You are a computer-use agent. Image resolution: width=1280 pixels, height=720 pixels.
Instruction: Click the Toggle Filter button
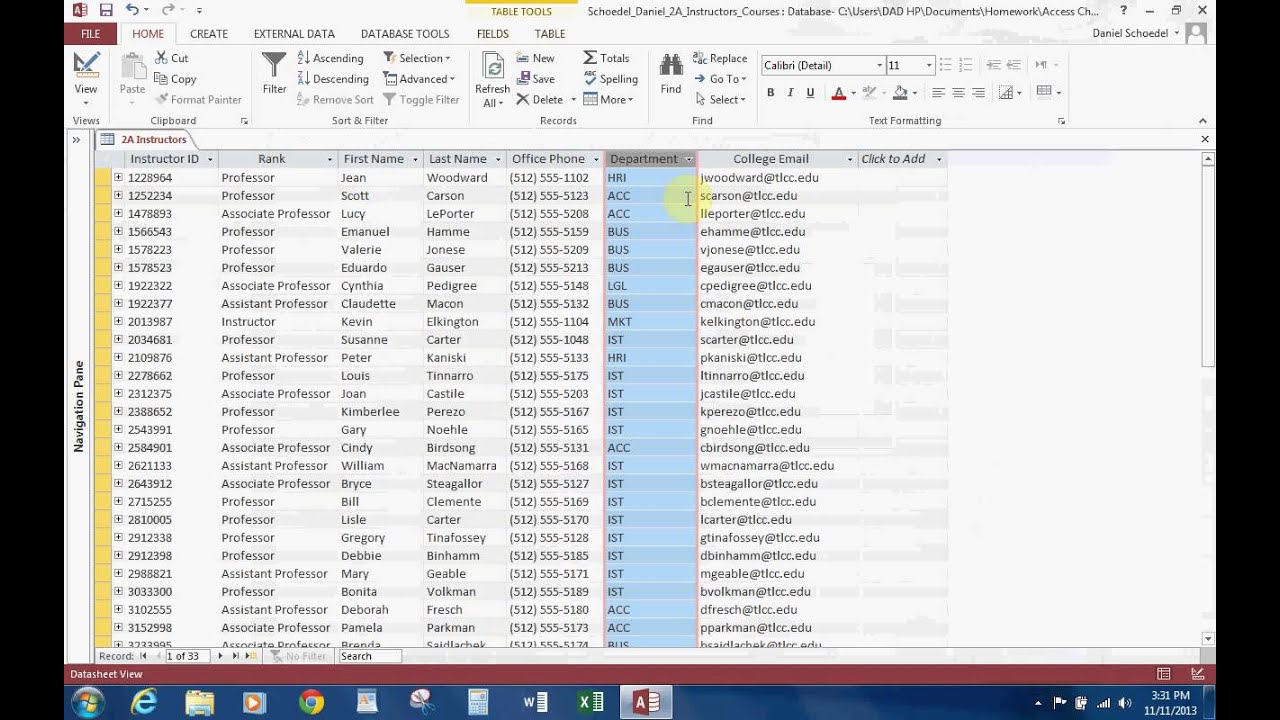coord(421,100)
